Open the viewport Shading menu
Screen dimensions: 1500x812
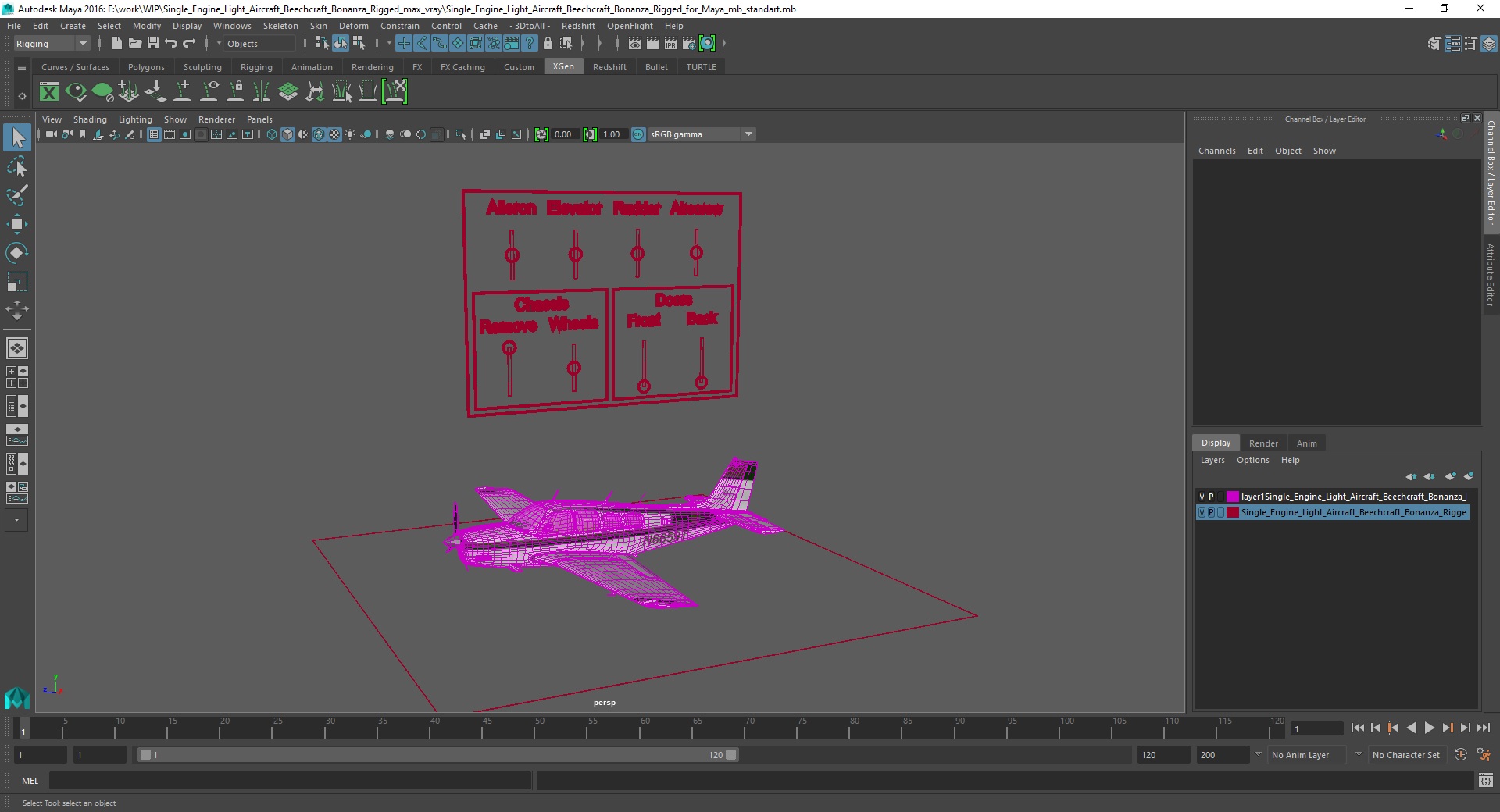(90, 119)
